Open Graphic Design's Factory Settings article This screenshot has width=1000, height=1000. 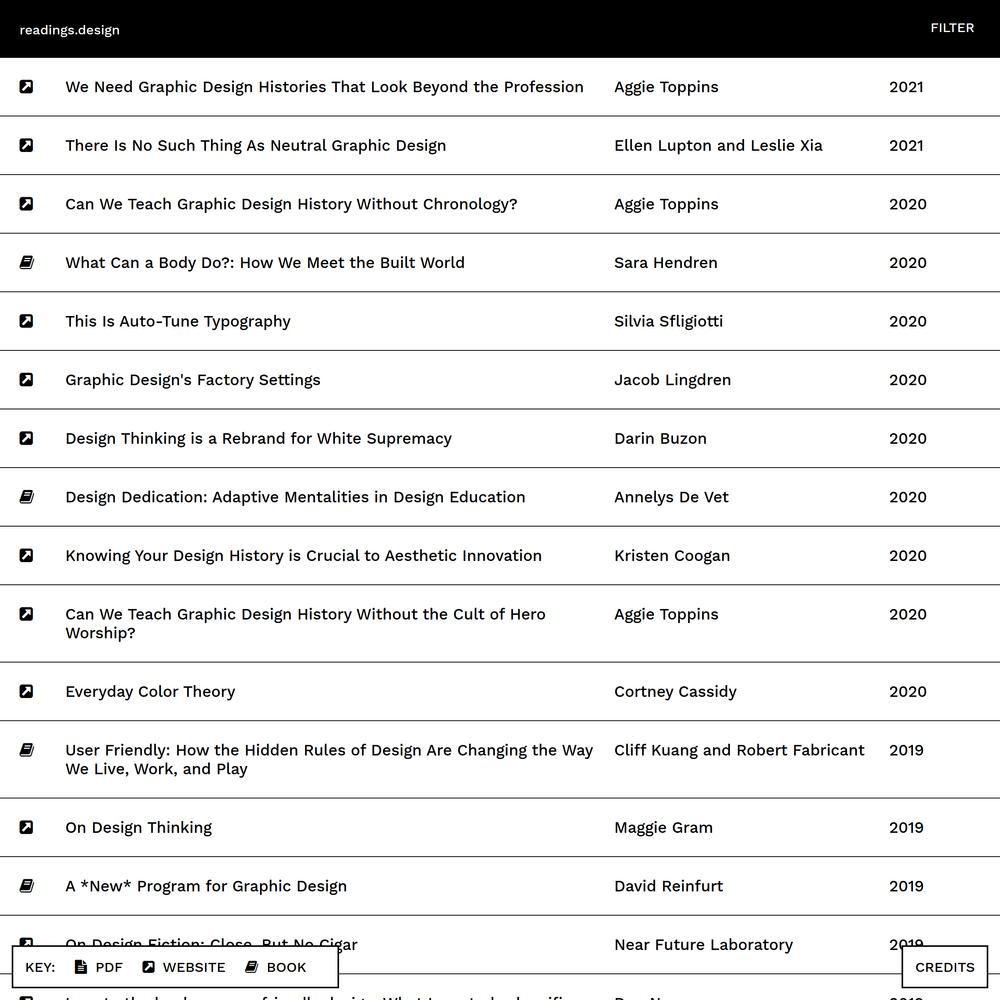coord(193,380)
